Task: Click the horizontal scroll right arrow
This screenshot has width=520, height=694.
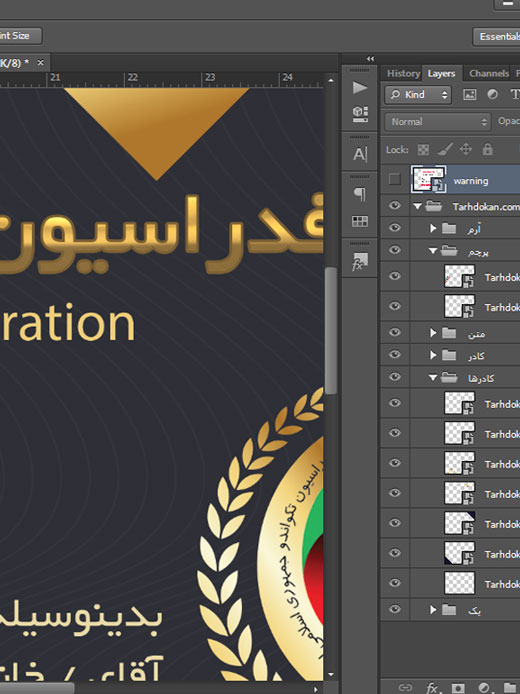Action: [316, 689]
